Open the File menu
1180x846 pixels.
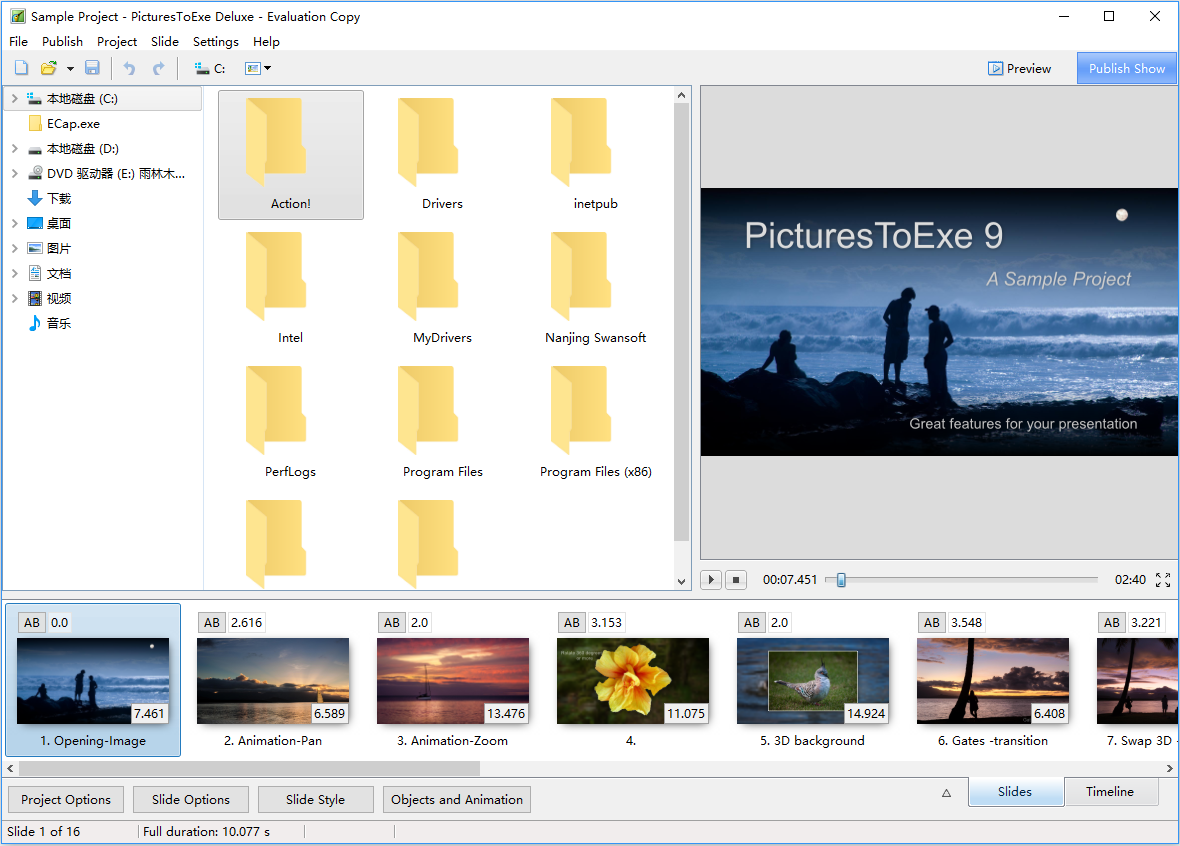coord(18,41)
